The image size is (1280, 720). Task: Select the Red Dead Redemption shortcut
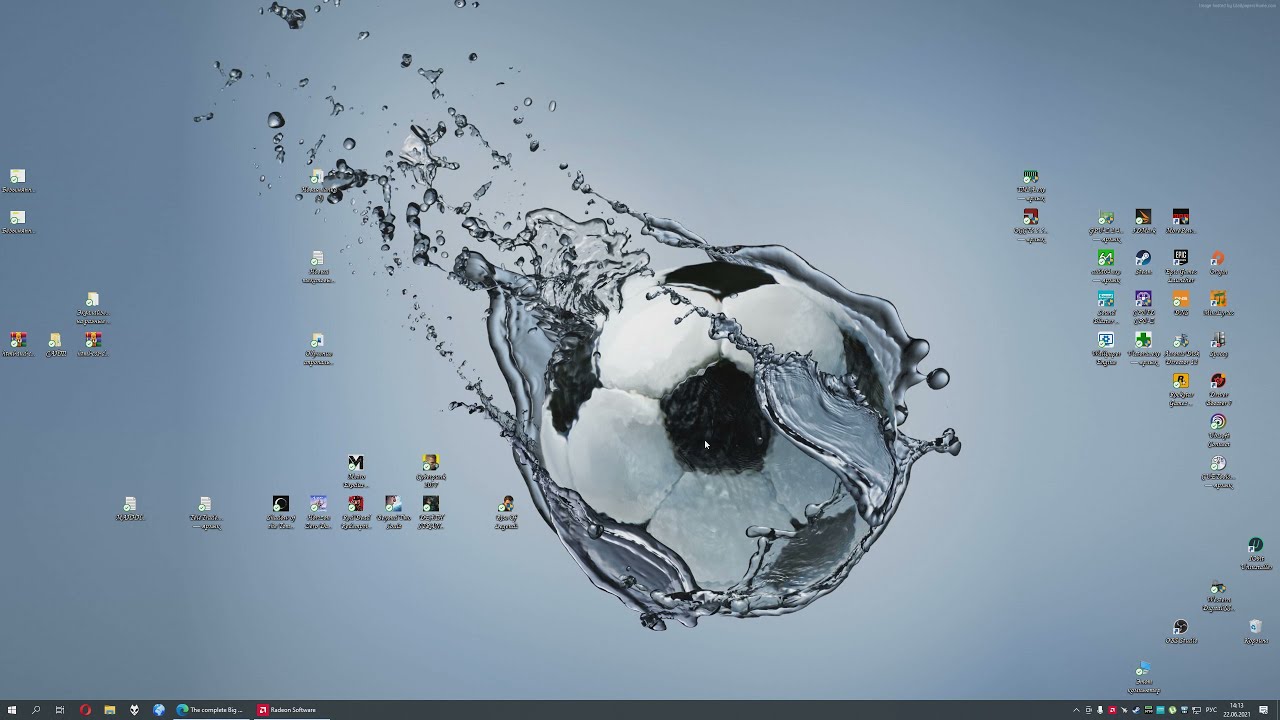[x=355, y=512]
